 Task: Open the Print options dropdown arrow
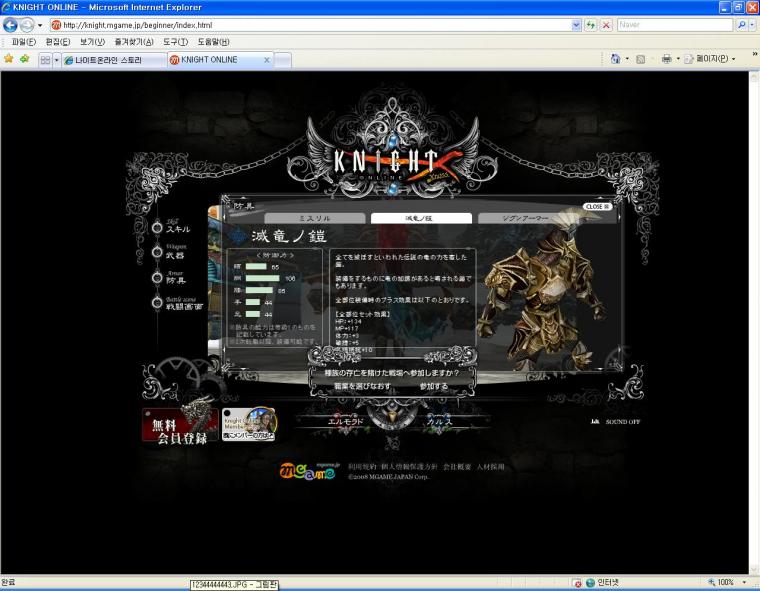(x=678, y=59)
